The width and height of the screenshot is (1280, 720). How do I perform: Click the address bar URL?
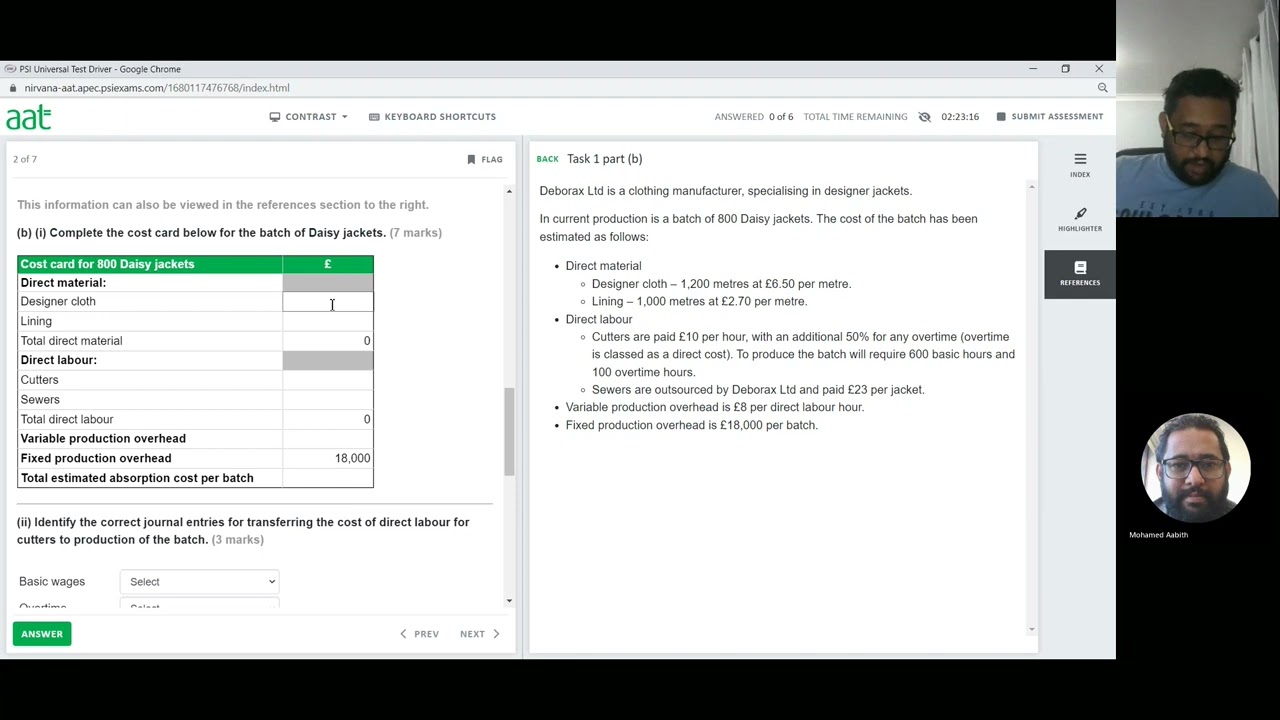pos(157,88)
